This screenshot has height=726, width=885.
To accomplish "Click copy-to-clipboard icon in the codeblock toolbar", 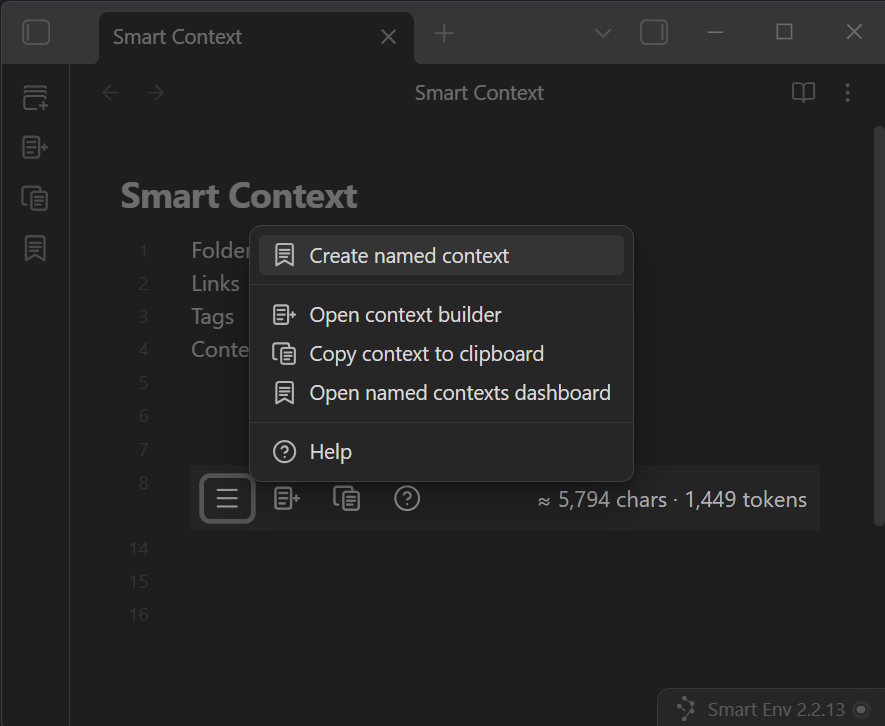I will pos(347,498).
